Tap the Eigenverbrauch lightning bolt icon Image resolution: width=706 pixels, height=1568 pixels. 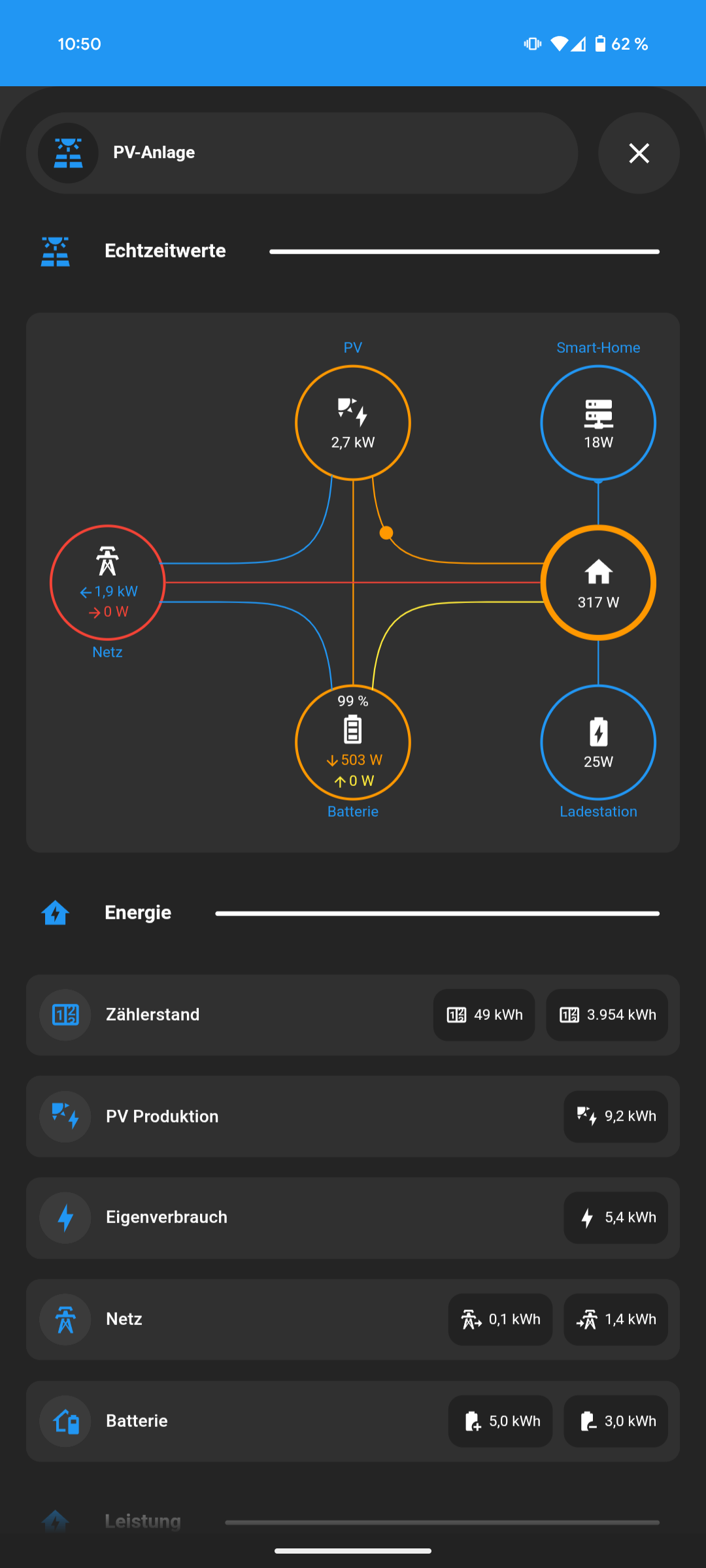[x=65, y=1218]
